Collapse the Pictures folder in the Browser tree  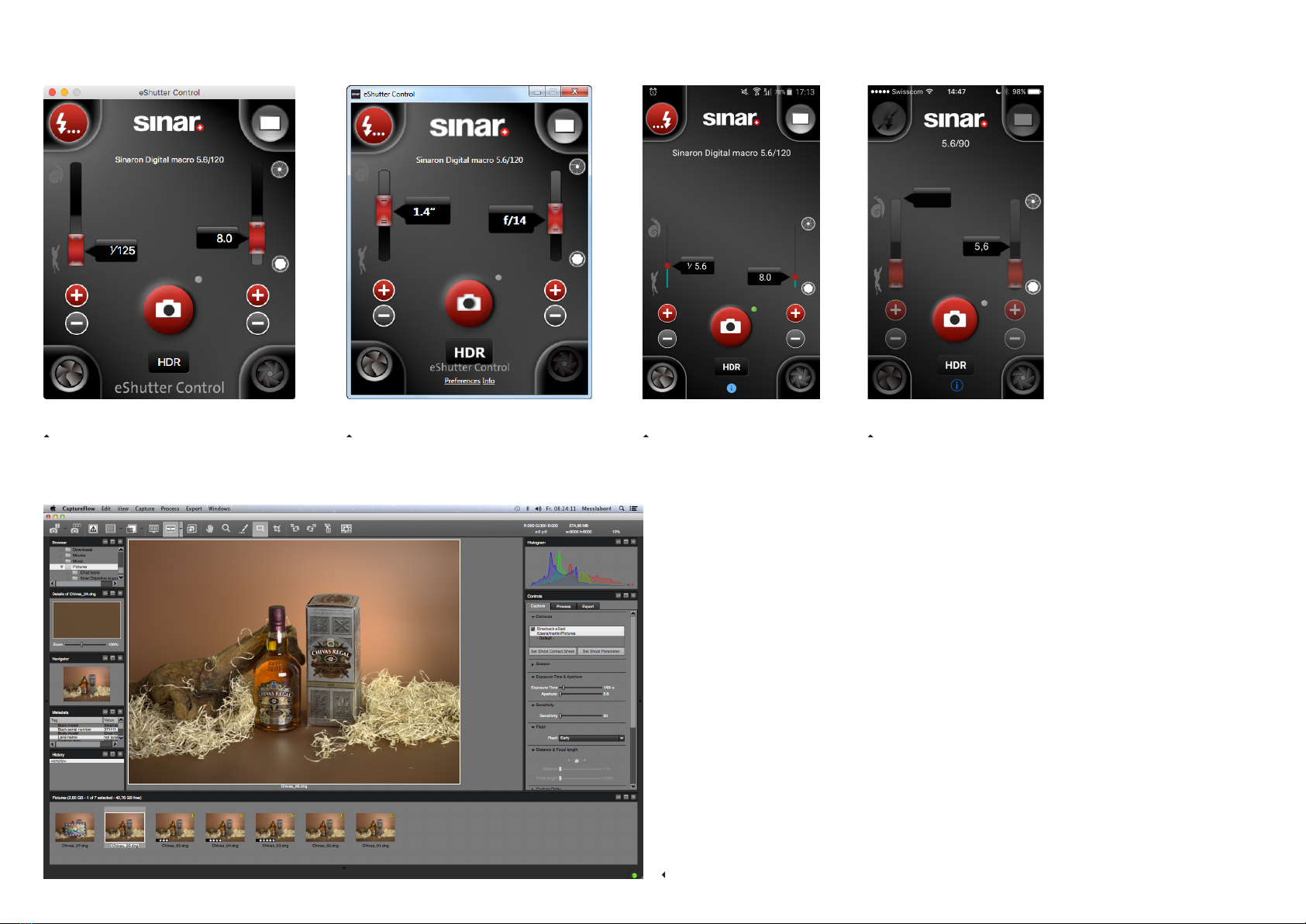tap(61, 567)
